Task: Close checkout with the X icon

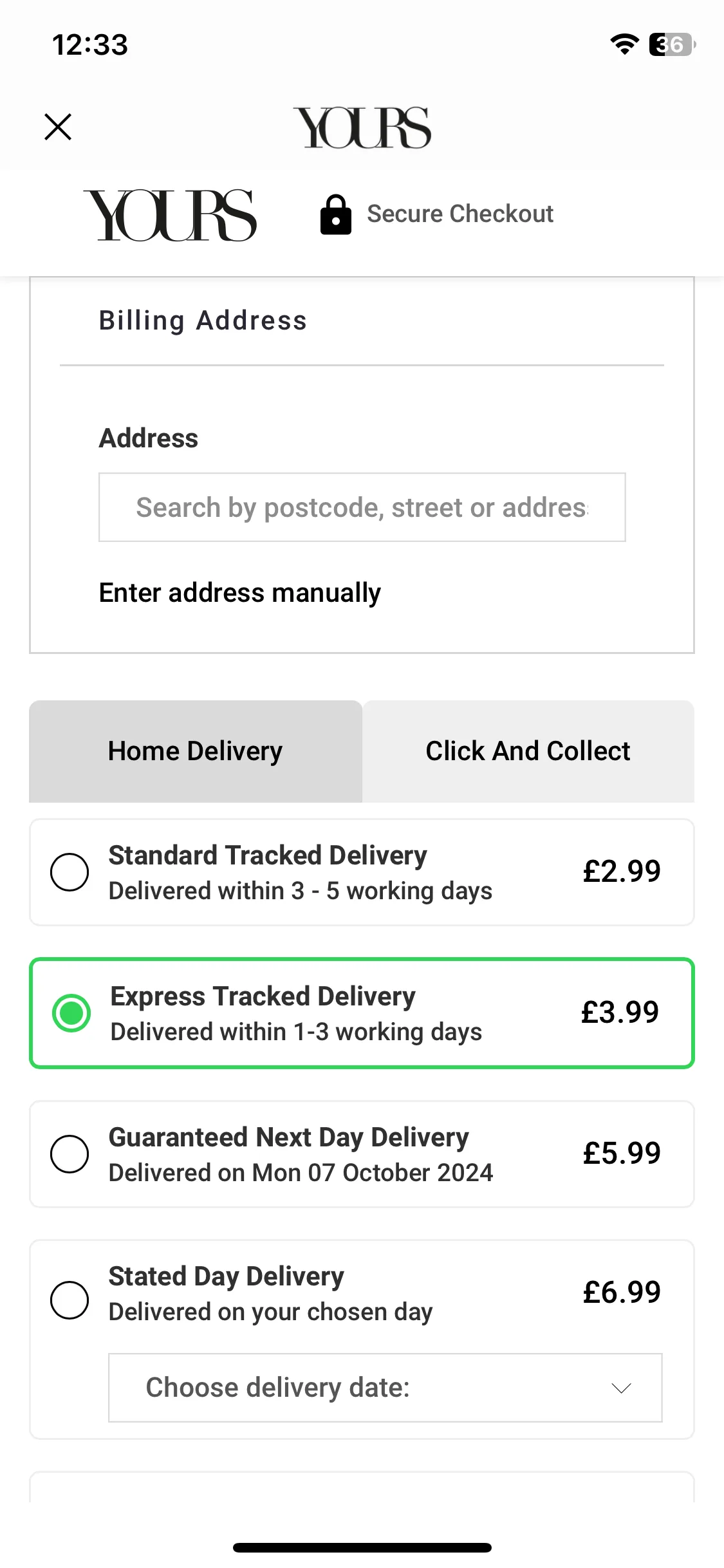Action: point(58,127)
